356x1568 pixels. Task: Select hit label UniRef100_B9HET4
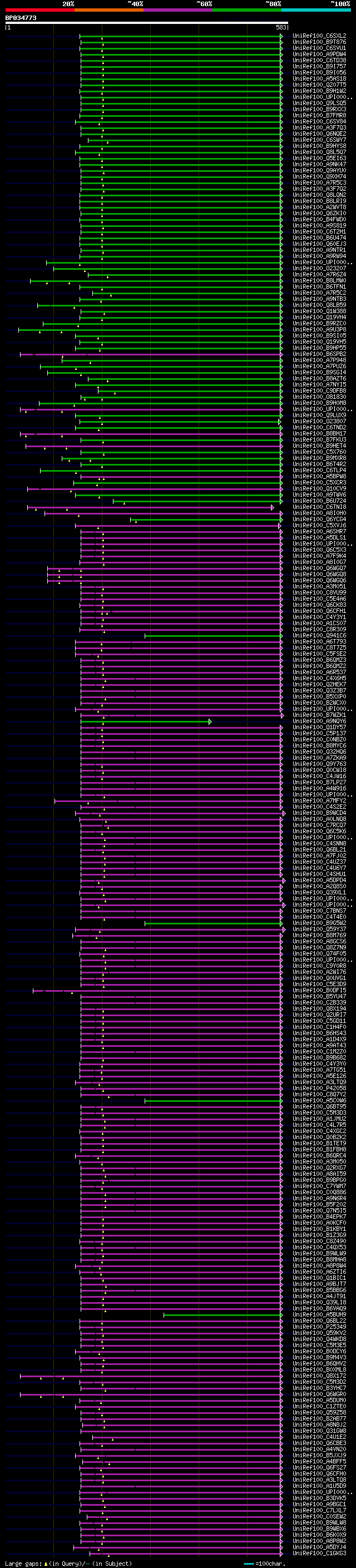(x=319, y=446)
